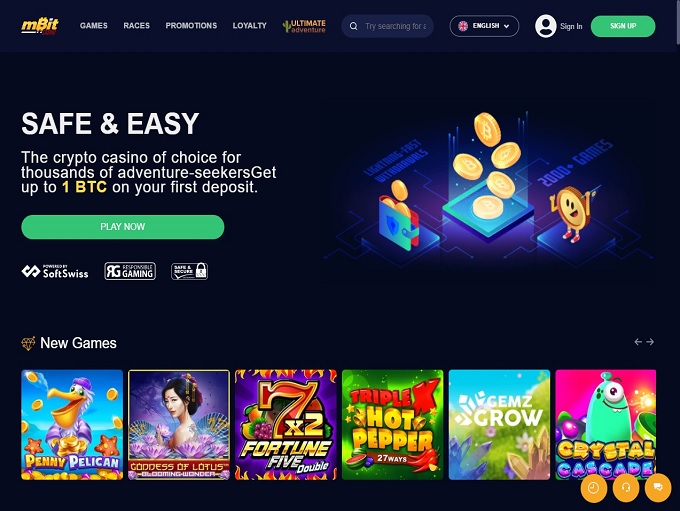
Task: Show previous New Games with left arrow
Action: pyautogui.click(x=638, y=342)
